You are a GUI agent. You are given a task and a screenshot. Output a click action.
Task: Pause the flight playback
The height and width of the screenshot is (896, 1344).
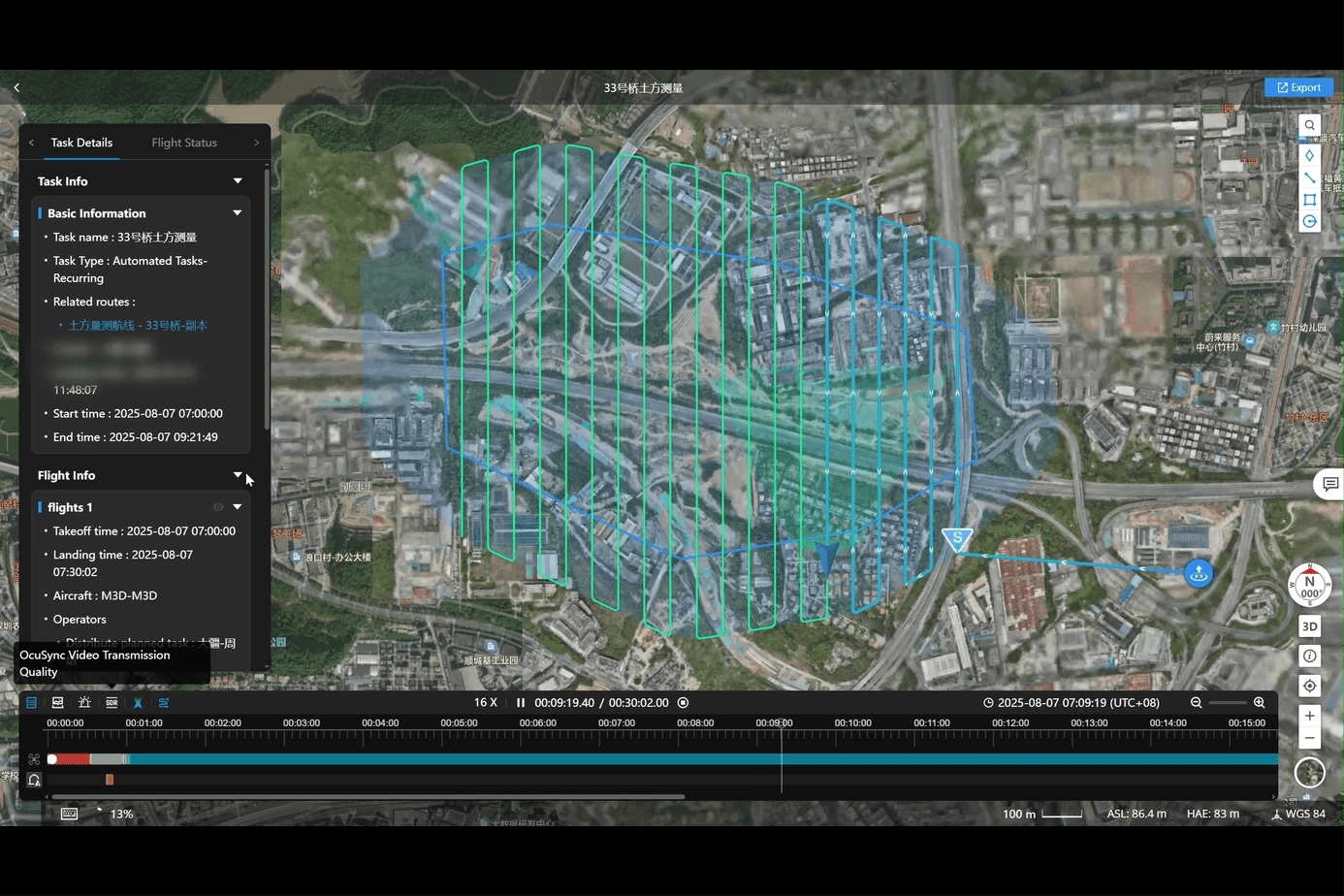521,703
